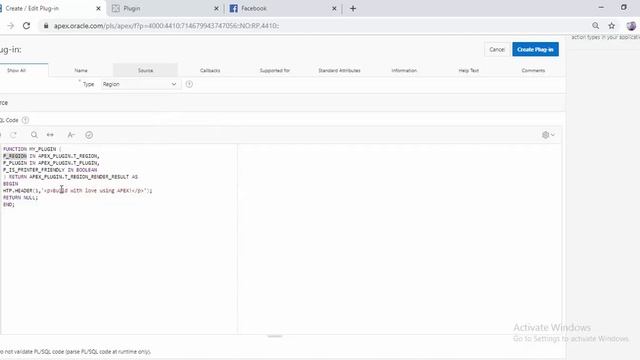Close the Plugin tab
640x360 pixels.
216,9
